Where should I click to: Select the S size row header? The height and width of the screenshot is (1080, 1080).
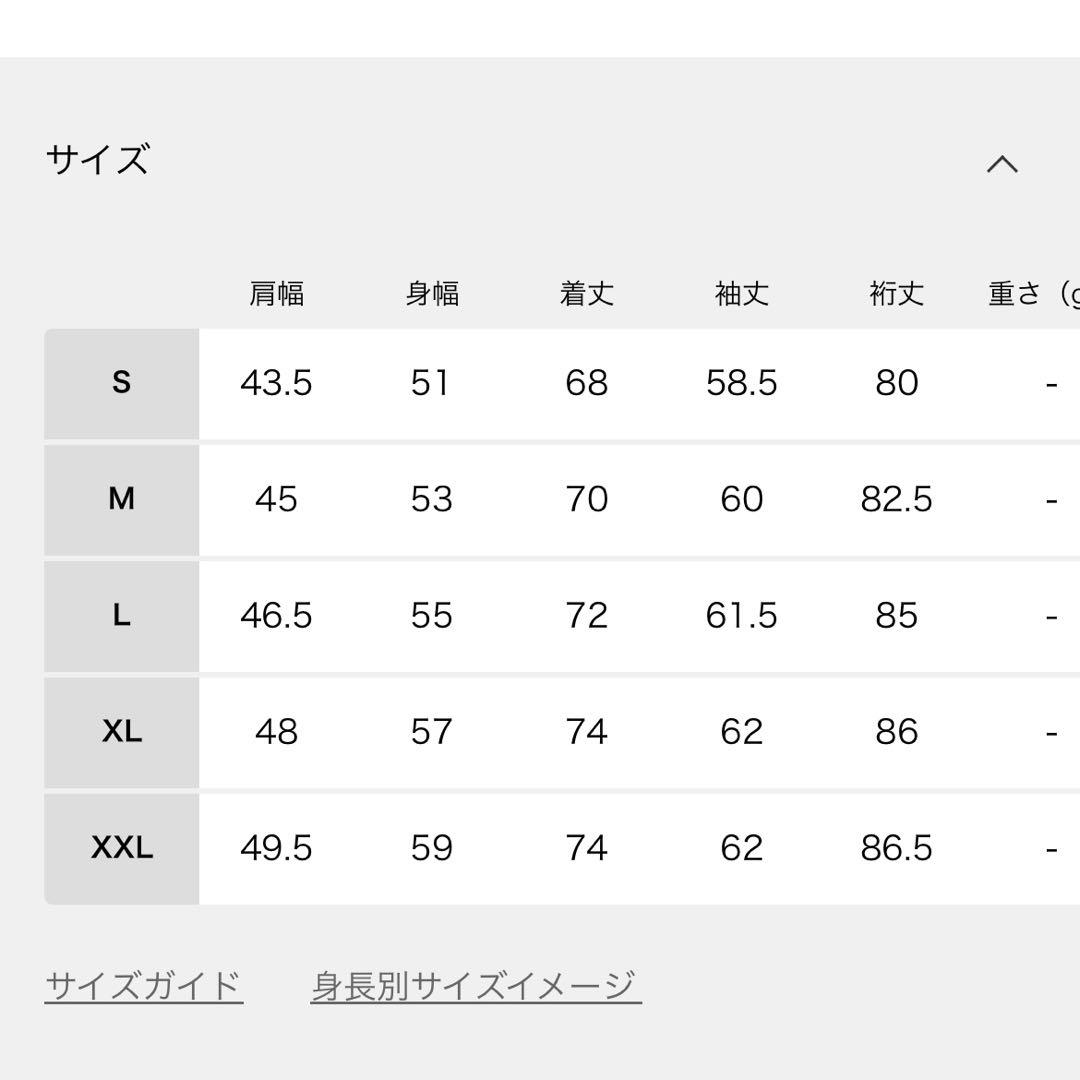[122, 383]
